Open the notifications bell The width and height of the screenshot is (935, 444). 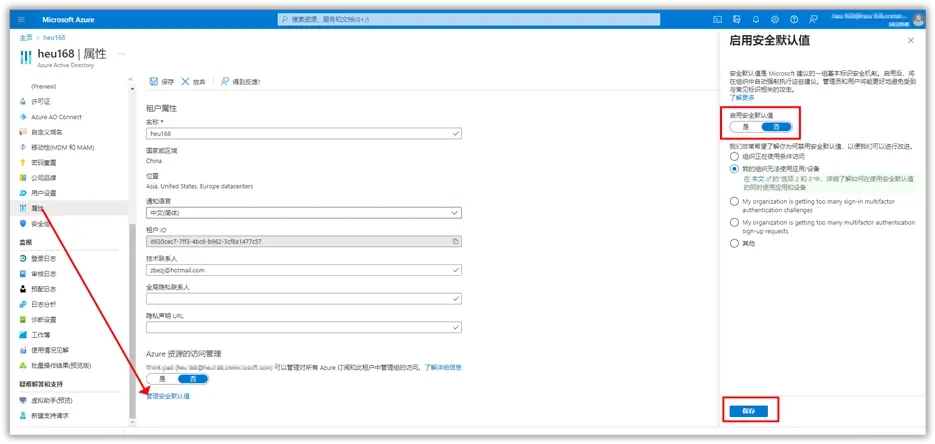pyautogui.click(x=756, y=20)
